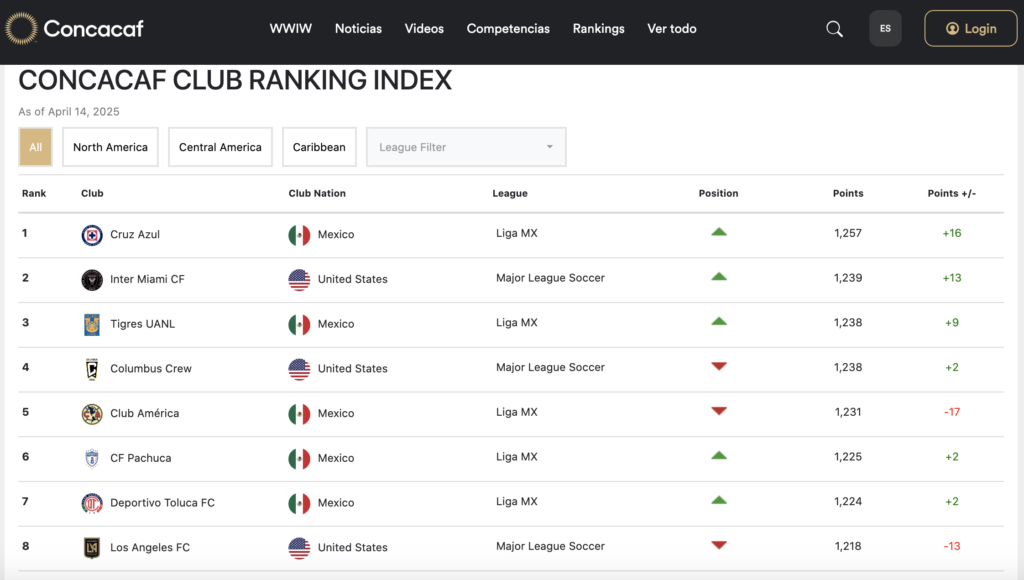The image size is (1024, 580).
Task: Open the Rankings menu item
Action: pyautogui.click(x=598, y=29)
